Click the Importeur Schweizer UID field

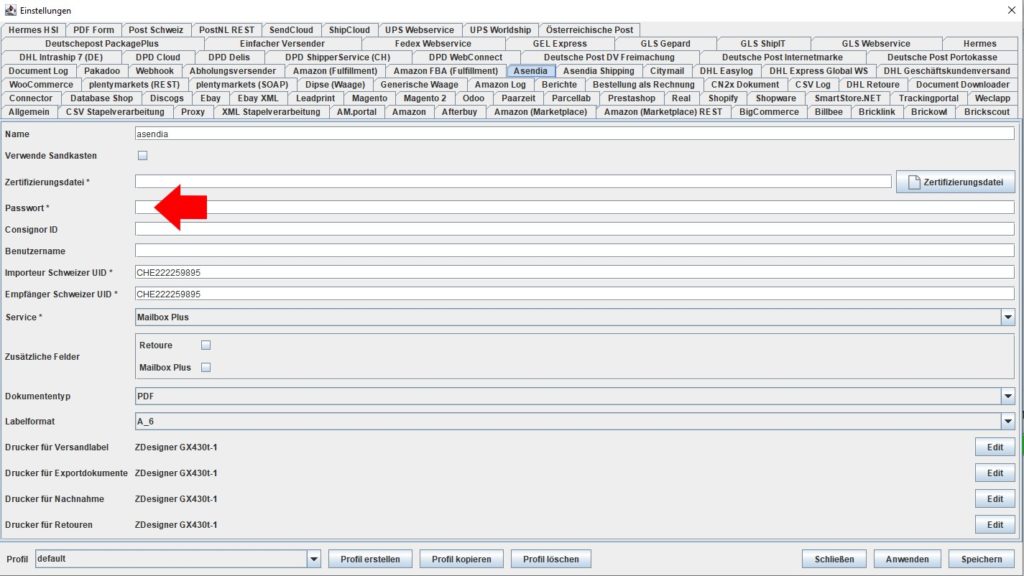[x=575, y=272]
